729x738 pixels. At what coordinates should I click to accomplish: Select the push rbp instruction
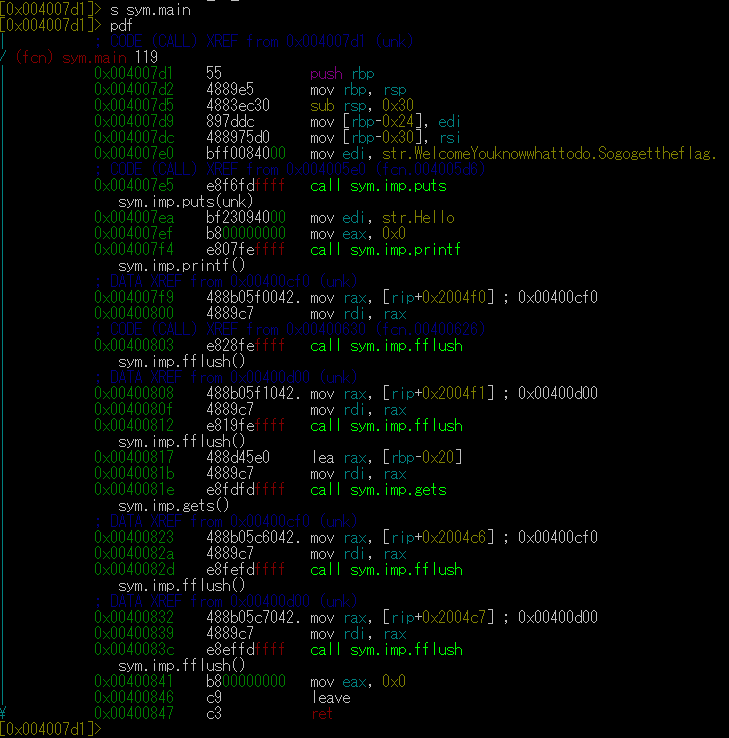tap(342, 74)
